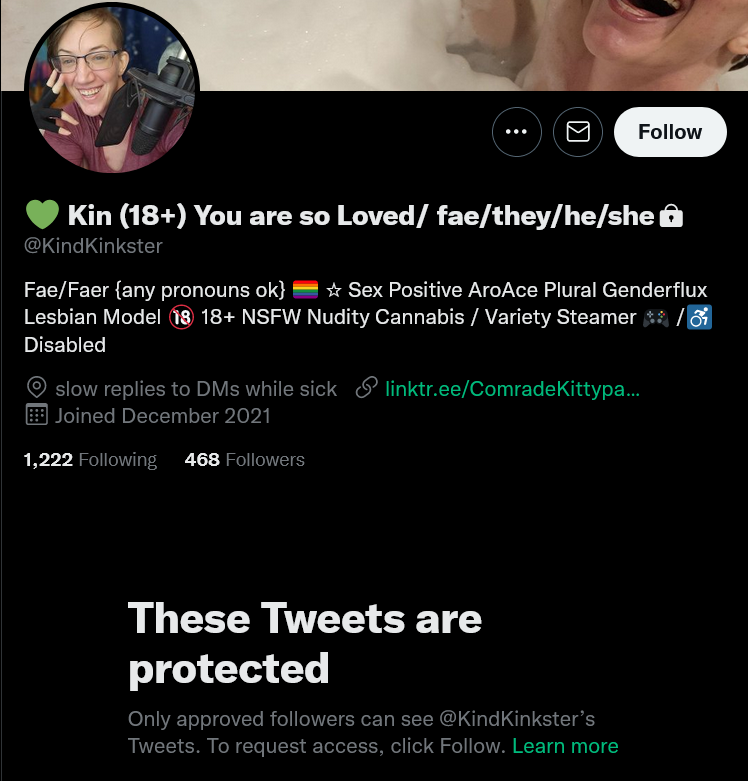Click the rainbow flag emoji in bio

[x=305, y=289]
